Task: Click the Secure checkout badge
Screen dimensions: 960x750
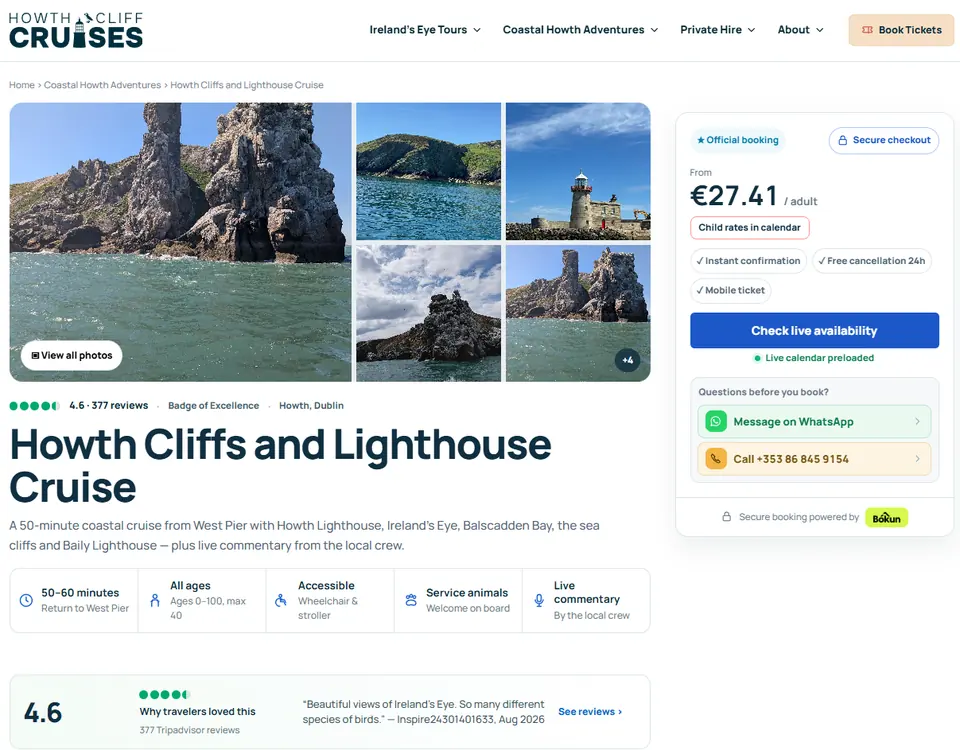Action: point(883,140)
